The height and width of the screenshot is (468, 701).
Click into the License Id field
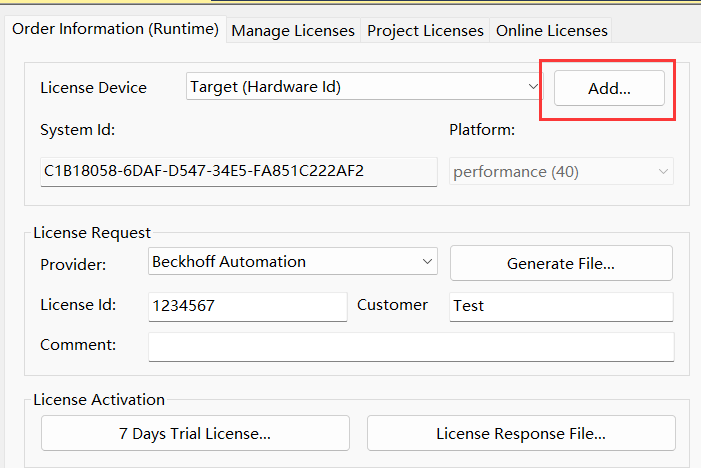coord(248,306)
